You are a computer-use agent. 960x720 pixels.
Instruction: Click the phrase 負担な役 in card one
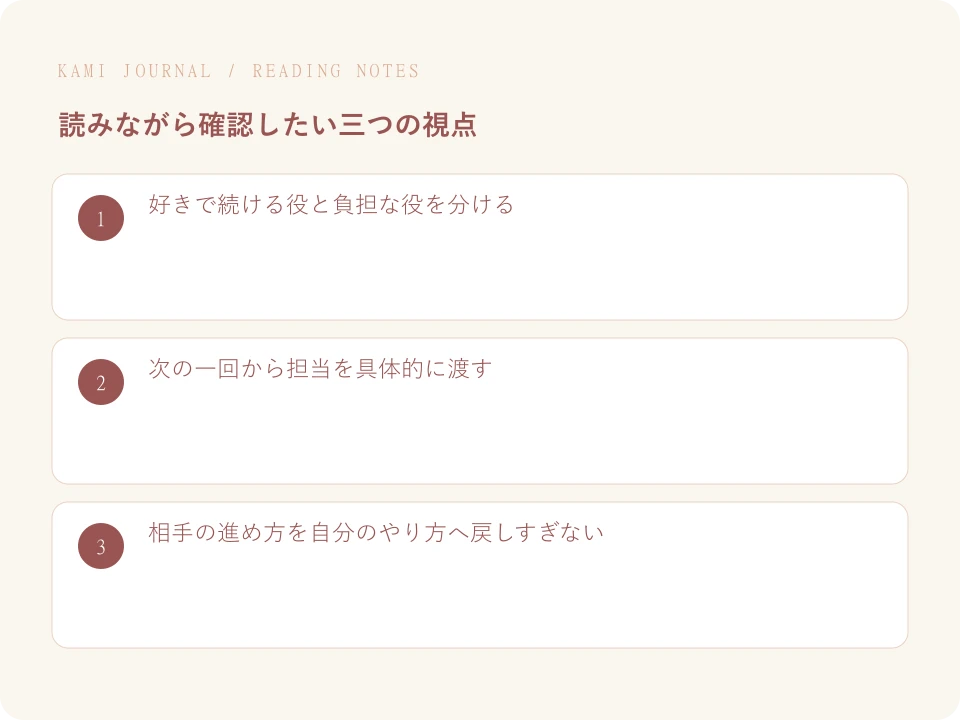pos(378,204)
